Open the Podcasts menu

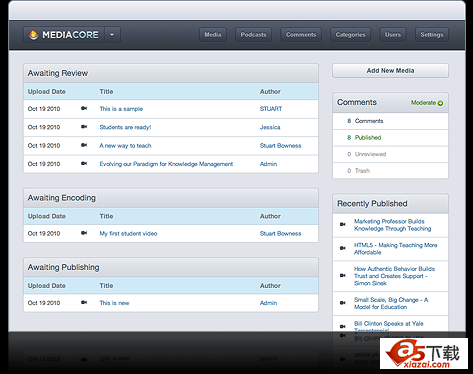click(x=253, y=35)
